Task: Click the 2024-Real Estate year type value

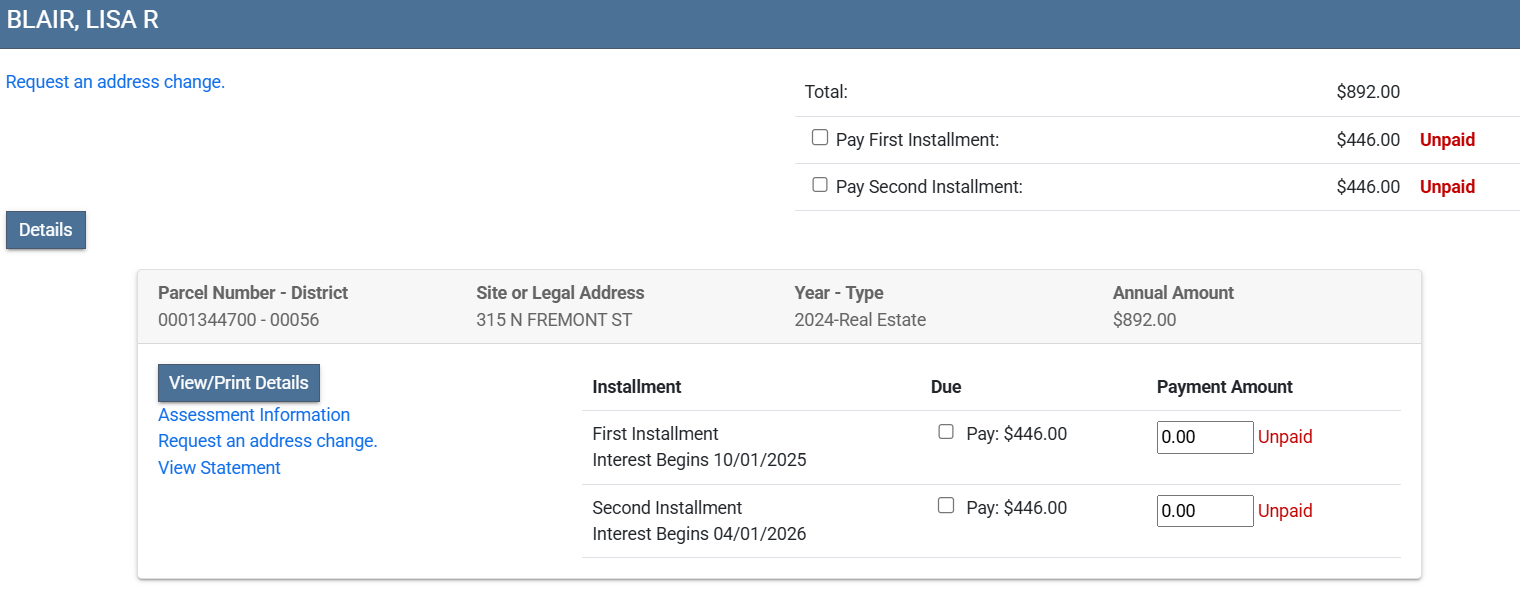Action: 860,320
